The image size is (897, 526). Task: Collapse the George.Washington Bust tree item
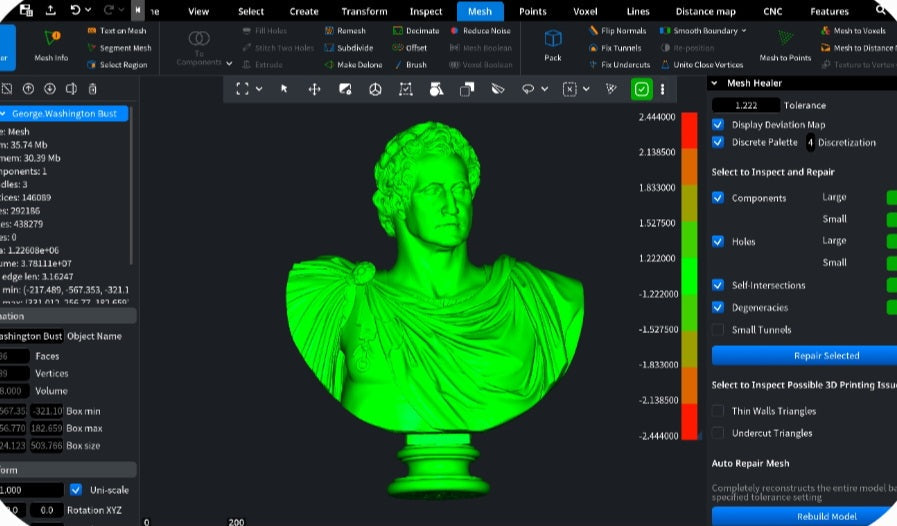coord(3,114)
